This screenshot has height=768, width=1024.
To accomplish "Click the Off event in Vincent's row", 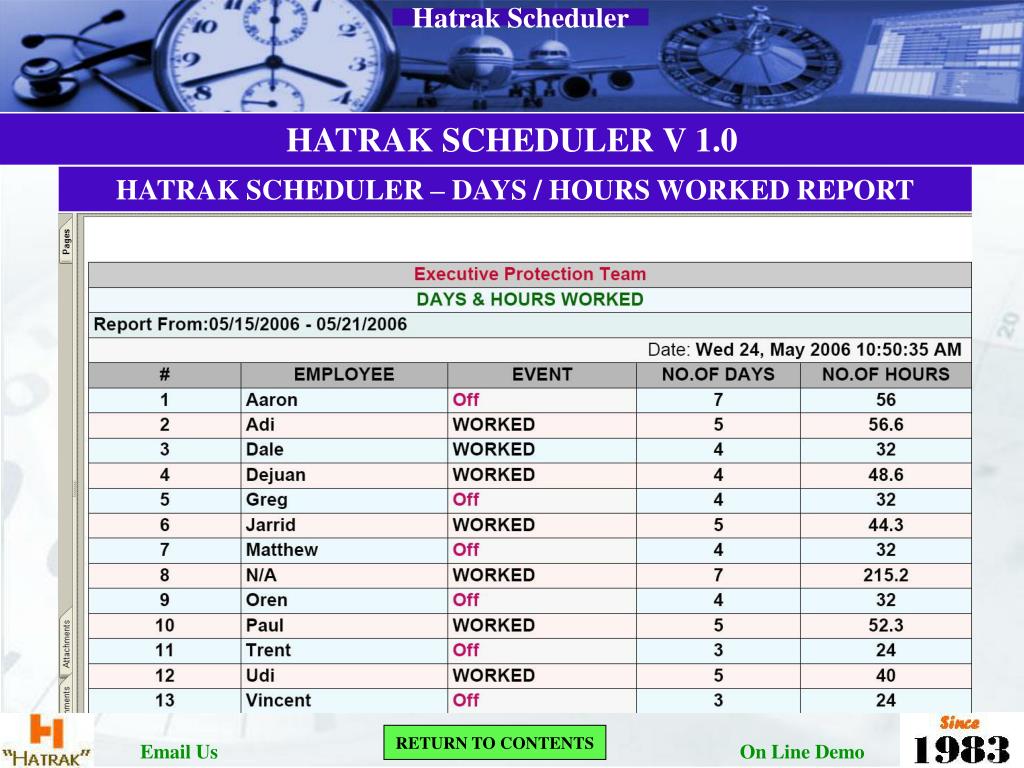I will tap(466, 700).
